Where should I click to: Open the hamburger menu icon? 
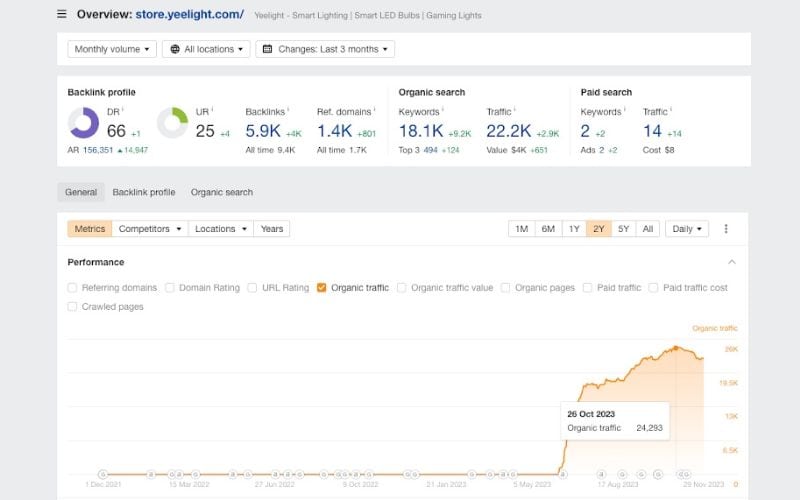(62, 14)
